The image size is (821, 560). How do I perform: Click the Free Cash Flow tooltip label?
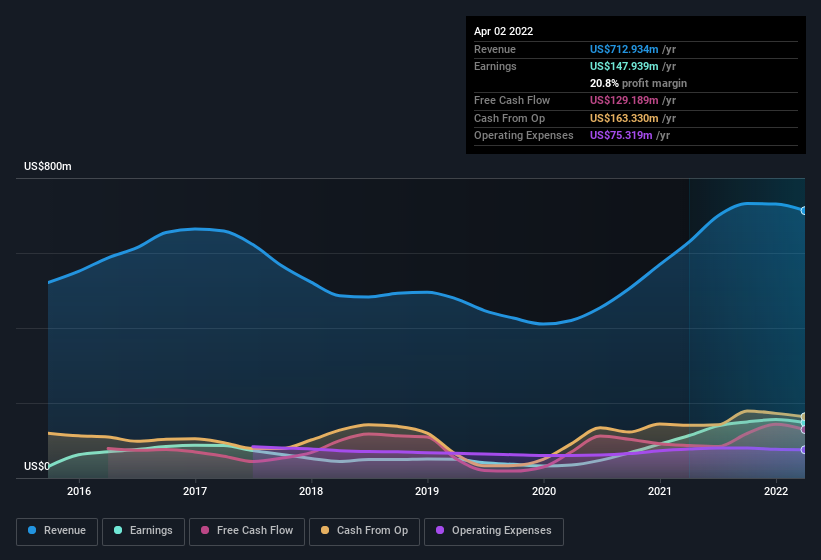pos(512,100)
